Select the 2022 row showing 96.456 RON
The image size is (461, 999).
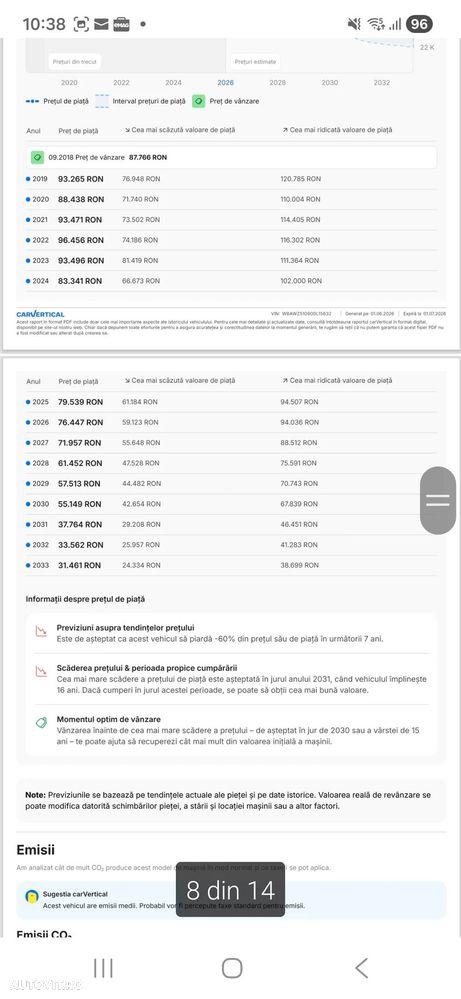(x=231, y=240)
